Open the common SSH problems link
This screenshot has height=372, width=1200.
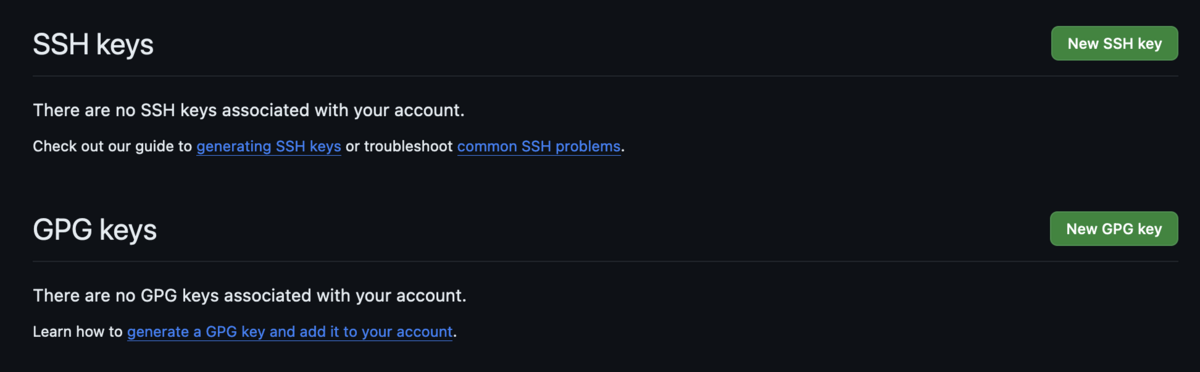click(539, 146)
